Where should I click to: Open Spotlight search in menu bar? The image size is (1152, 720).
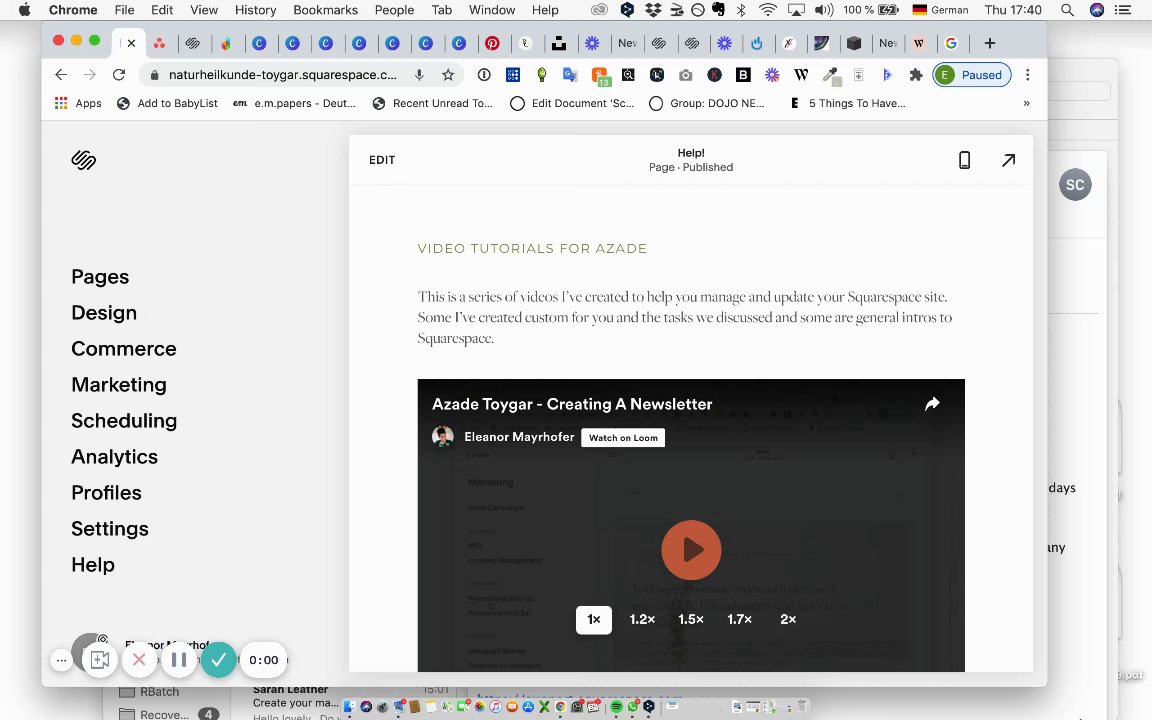coord(1067,10)
